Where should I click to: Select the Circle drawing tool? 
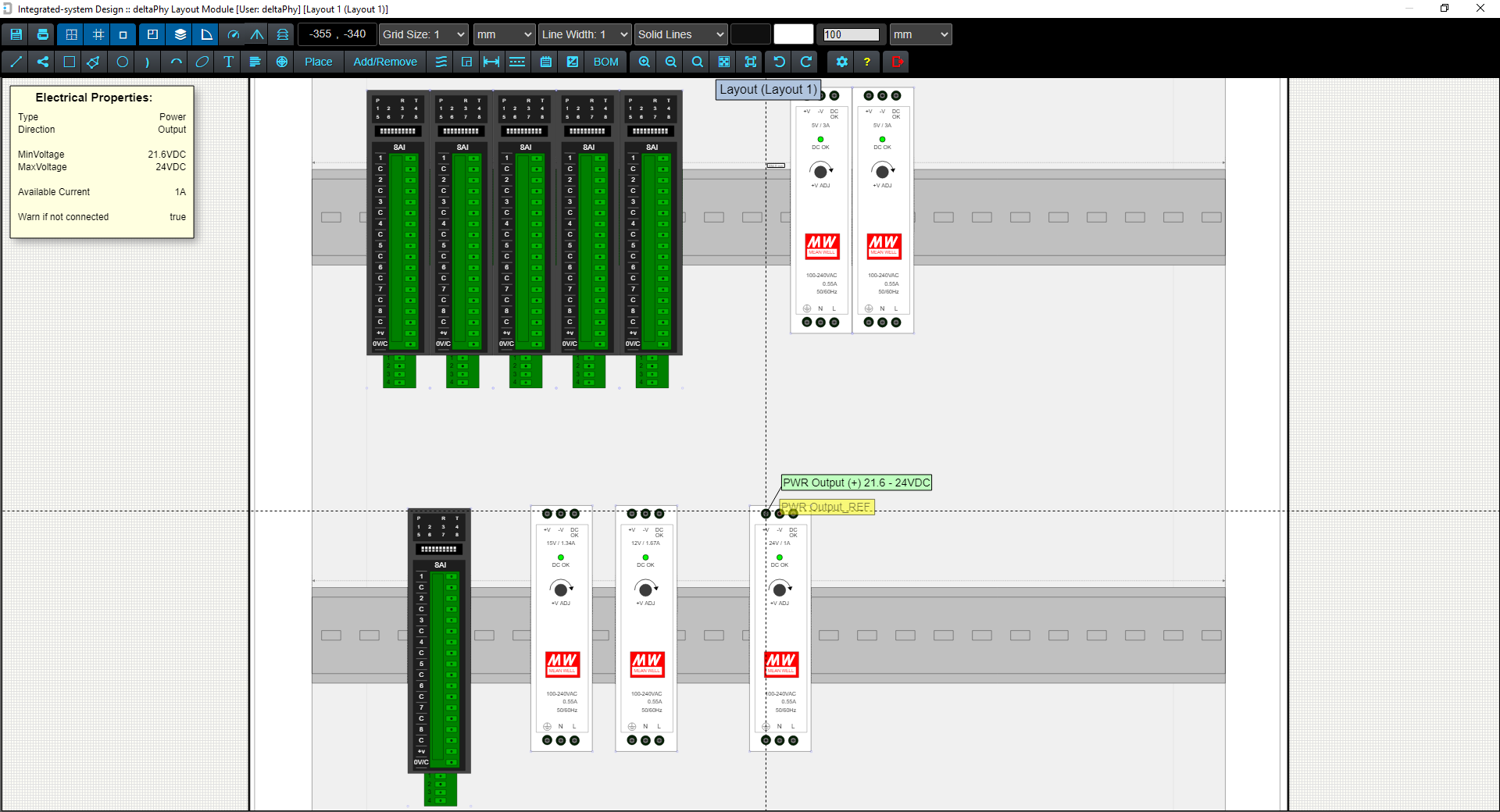(x=122, y=62)
